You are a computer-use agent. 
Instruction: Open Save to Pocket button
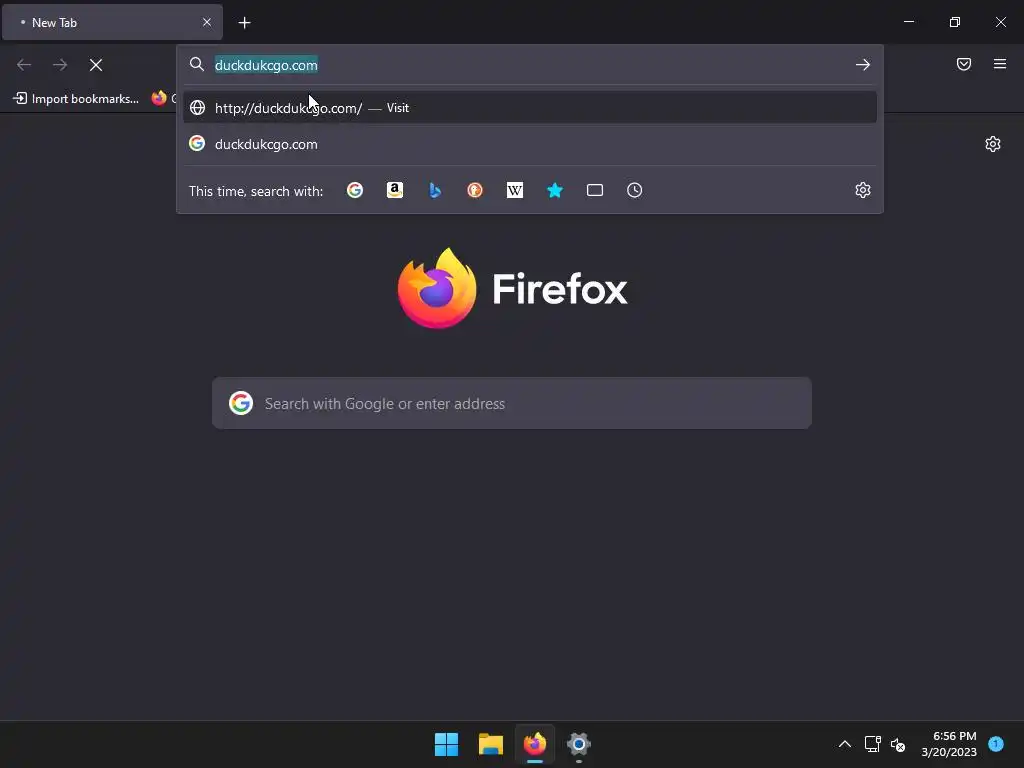964,64
